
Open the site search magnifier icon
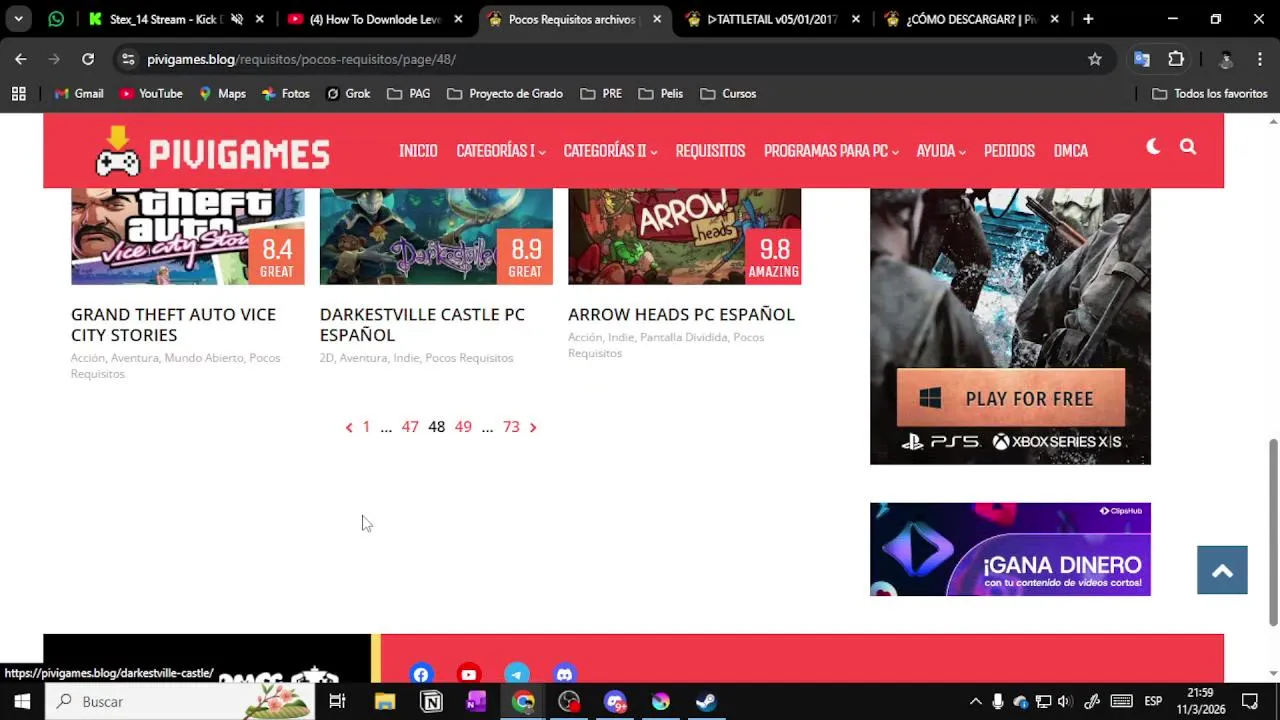pos(1188,147)
